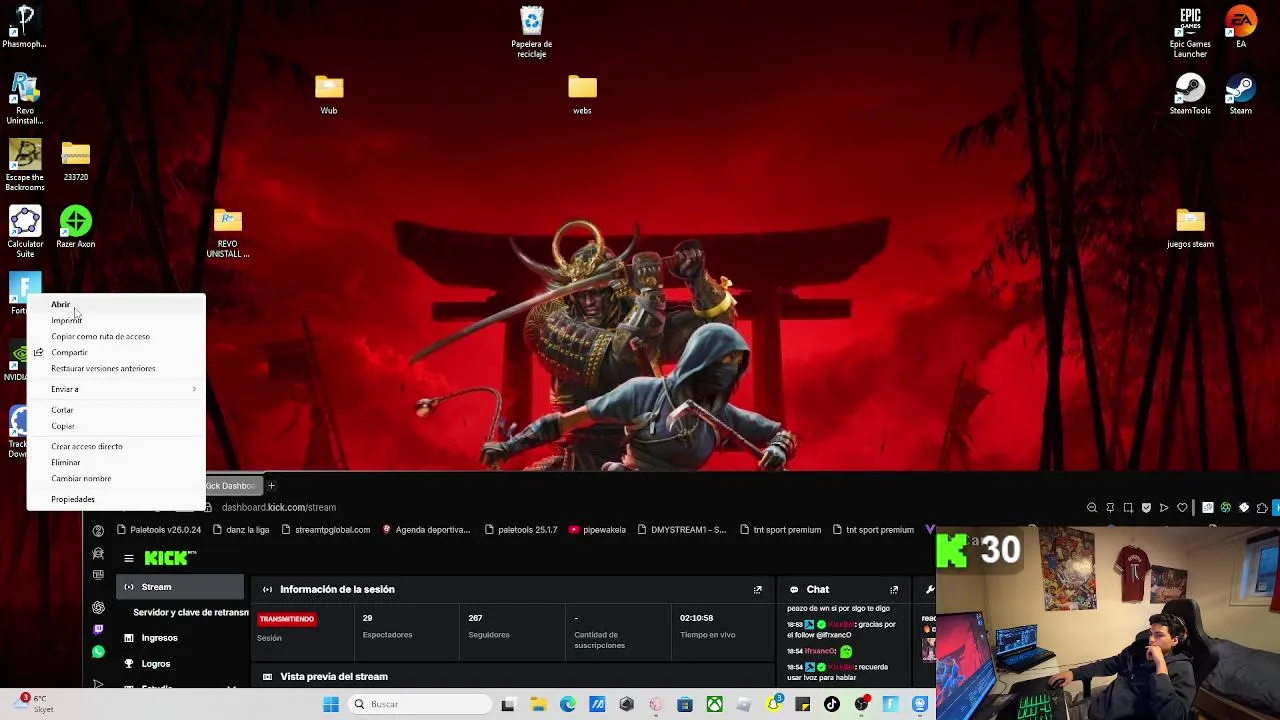Open the Twitch icon in the browser sidebar
Viewport: 1280px width, 720px height.
(98, 630)
